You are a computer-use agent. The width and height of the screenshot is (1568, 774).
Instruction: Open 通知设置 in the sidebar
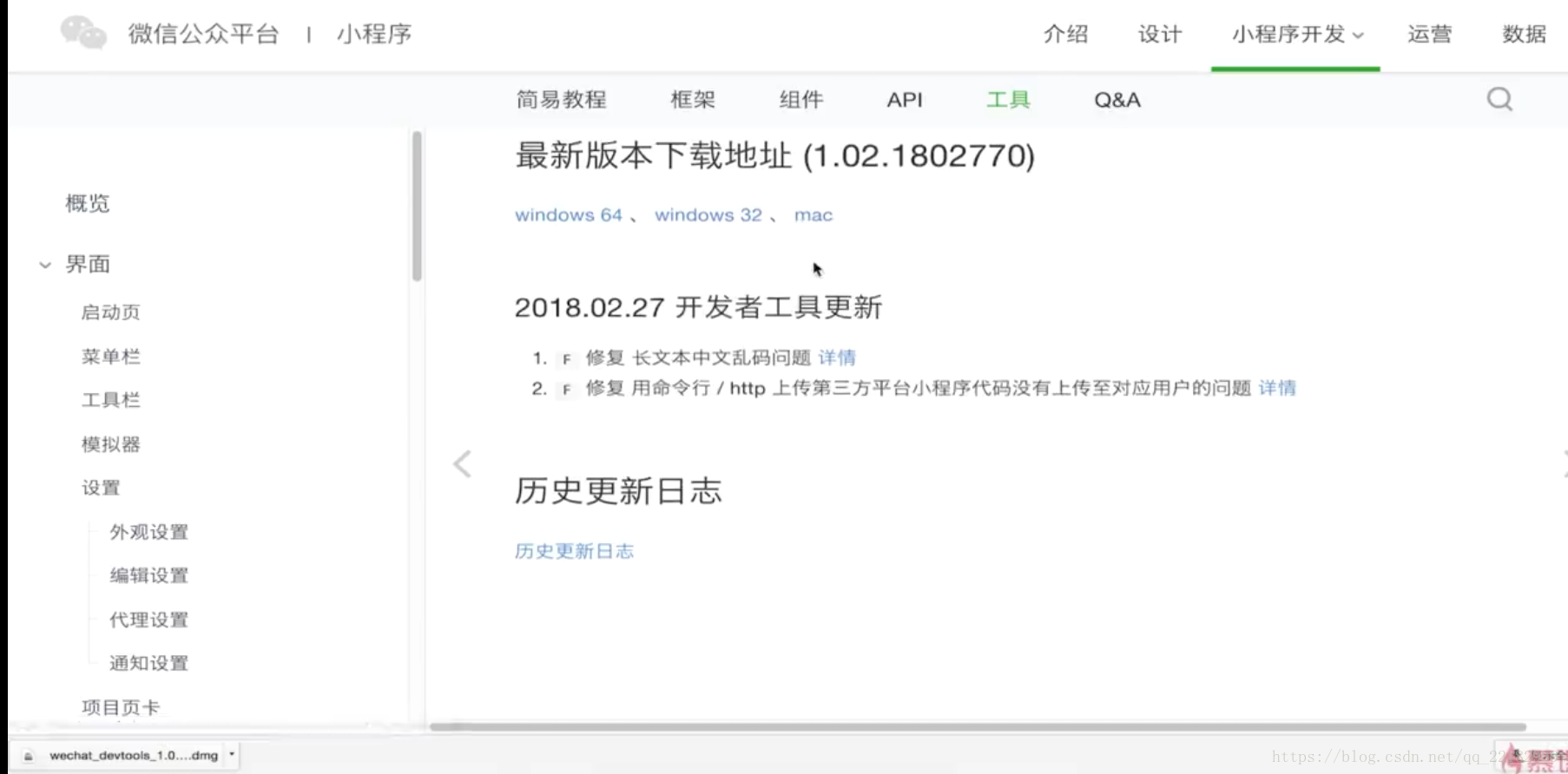coord(148,663)
